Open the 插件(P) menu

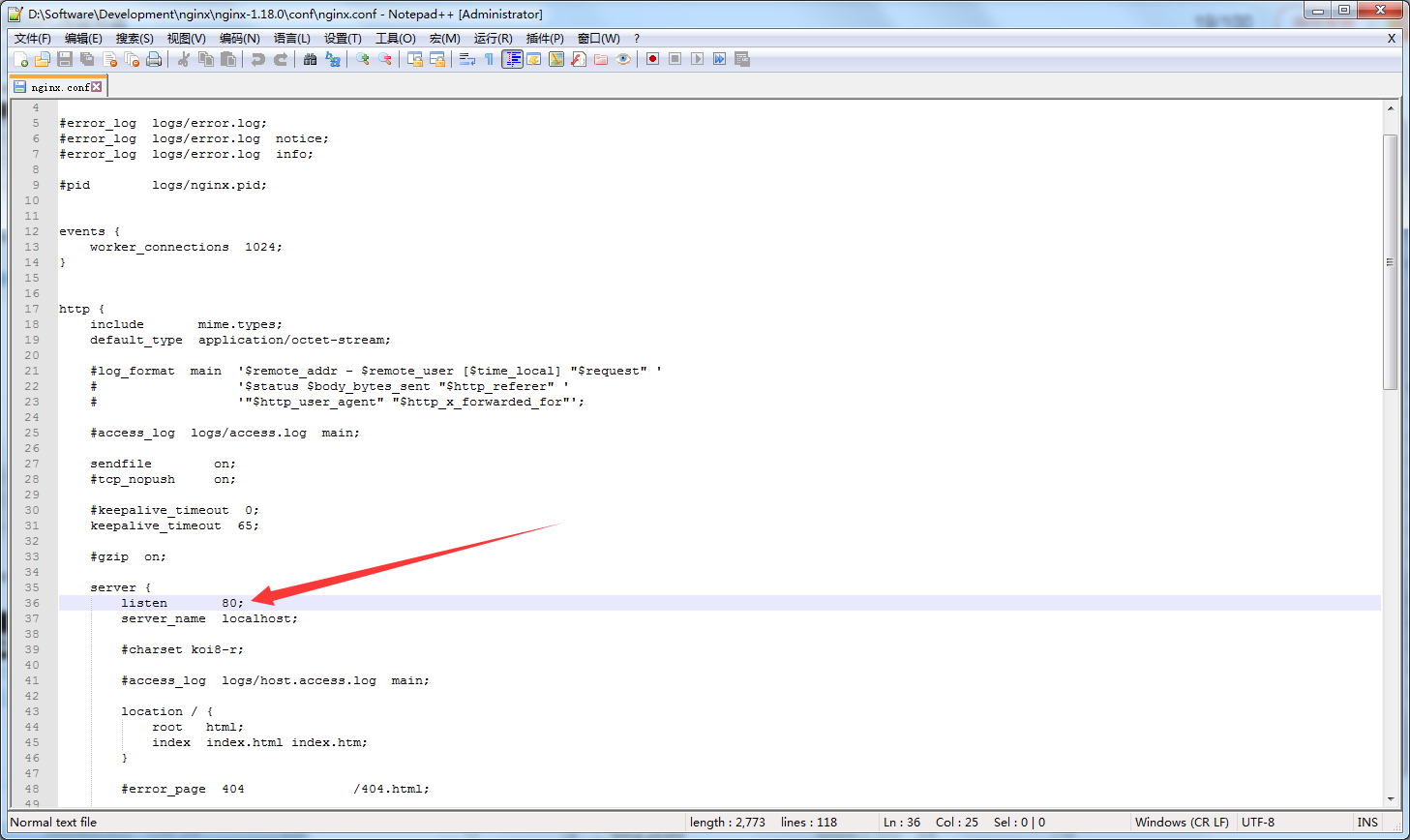544,39
